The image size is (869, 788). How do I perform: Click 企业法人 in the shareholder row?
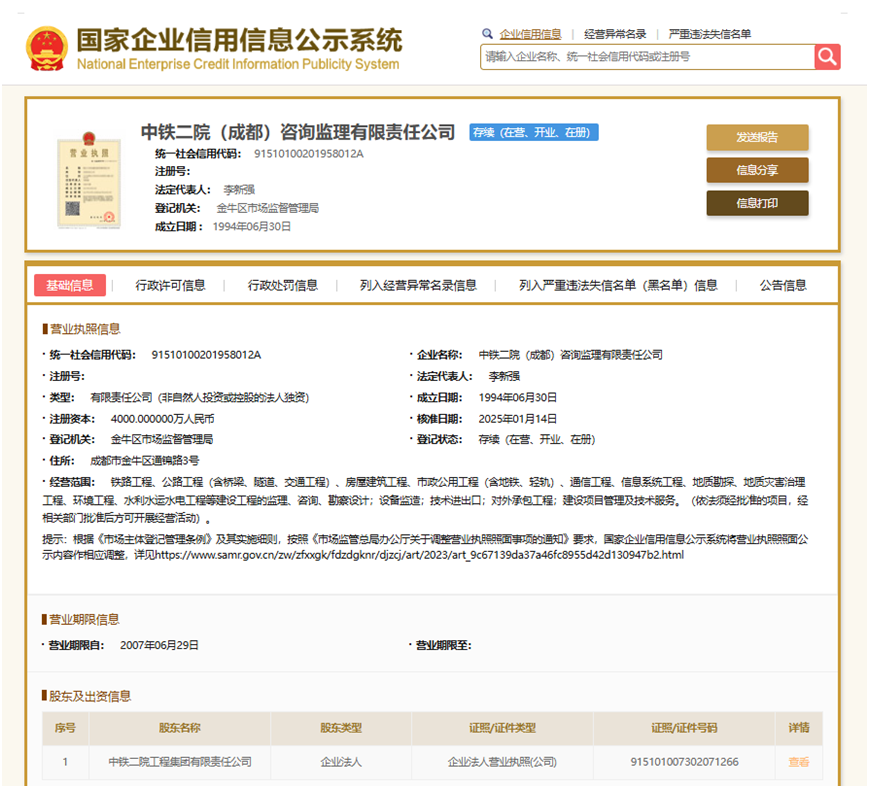341,762
